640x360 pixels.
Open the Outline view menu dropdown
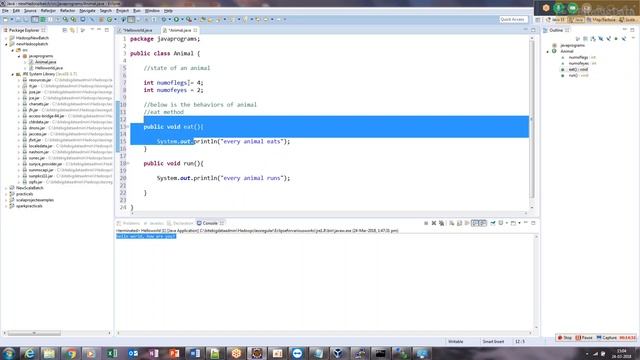[633, 38]
